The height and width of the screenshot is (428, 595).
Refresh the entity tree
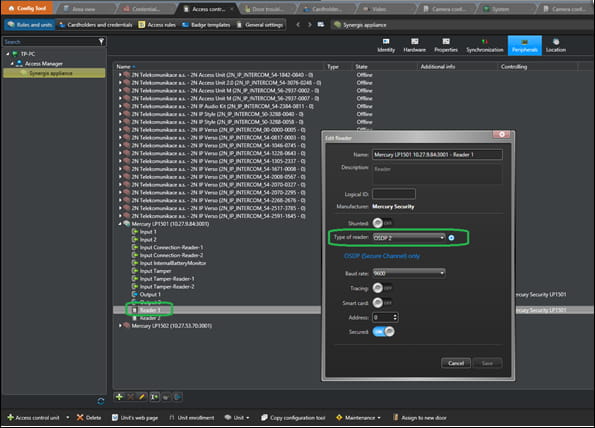pyautogui.click(x=101, y=401)
